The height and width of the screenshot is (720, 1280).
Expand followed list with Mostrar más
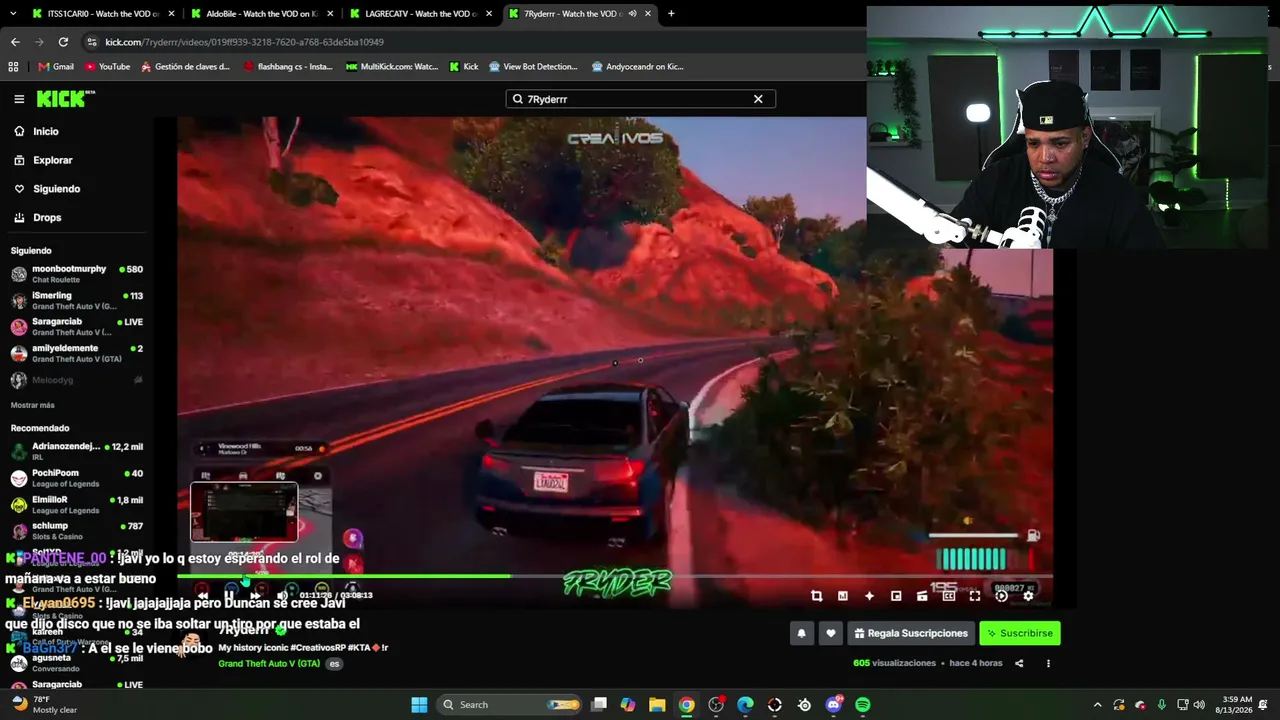pyautogui.click(x=33, y=405)
